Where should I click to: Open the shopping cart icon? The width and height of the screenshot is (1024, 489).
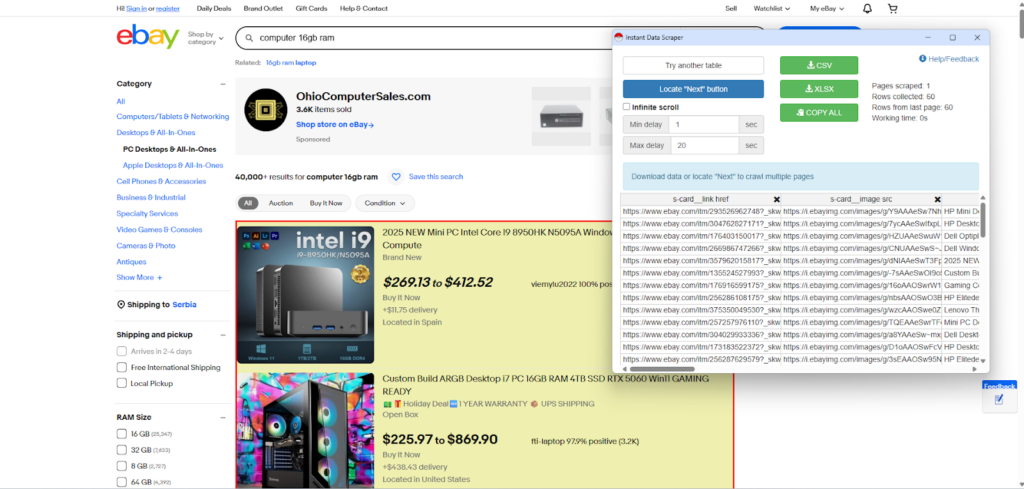click(893, 8)
